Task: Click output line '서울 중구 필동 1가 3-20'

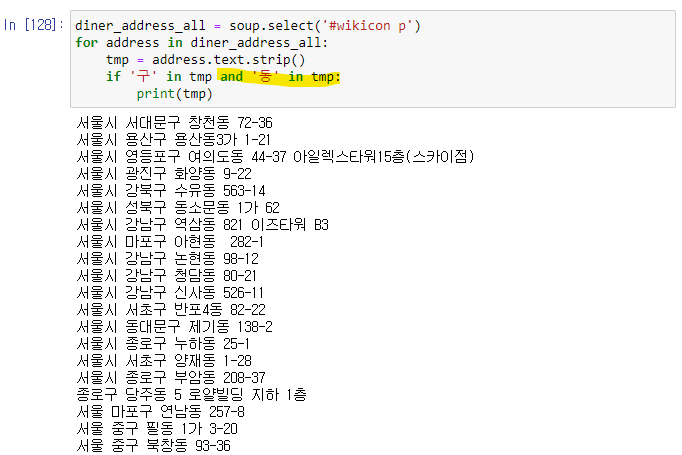Action: tap(157, 428)
